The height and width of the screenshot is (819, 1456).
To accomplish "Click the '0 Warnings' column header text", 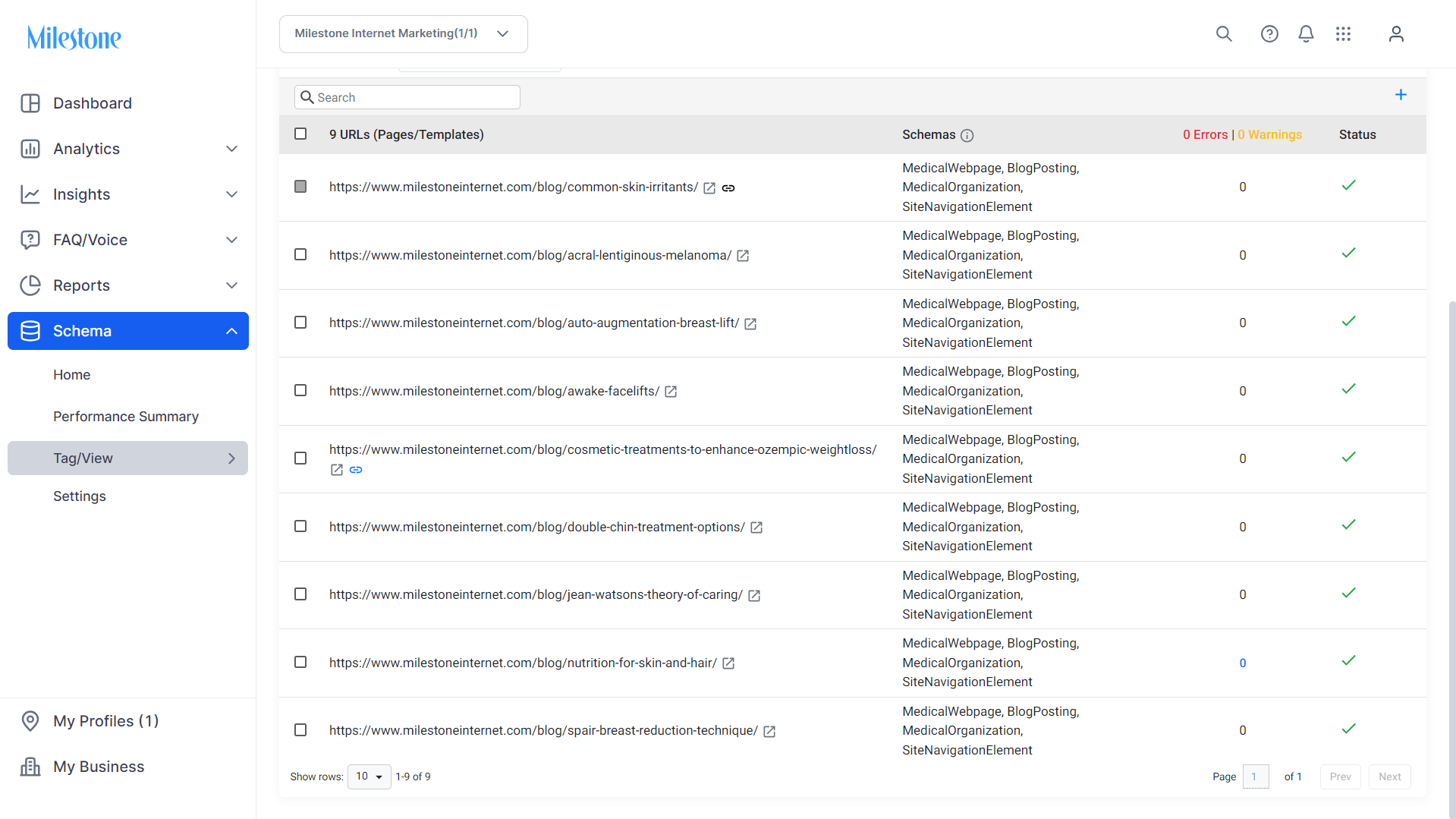I will (x=1269, y=134).
